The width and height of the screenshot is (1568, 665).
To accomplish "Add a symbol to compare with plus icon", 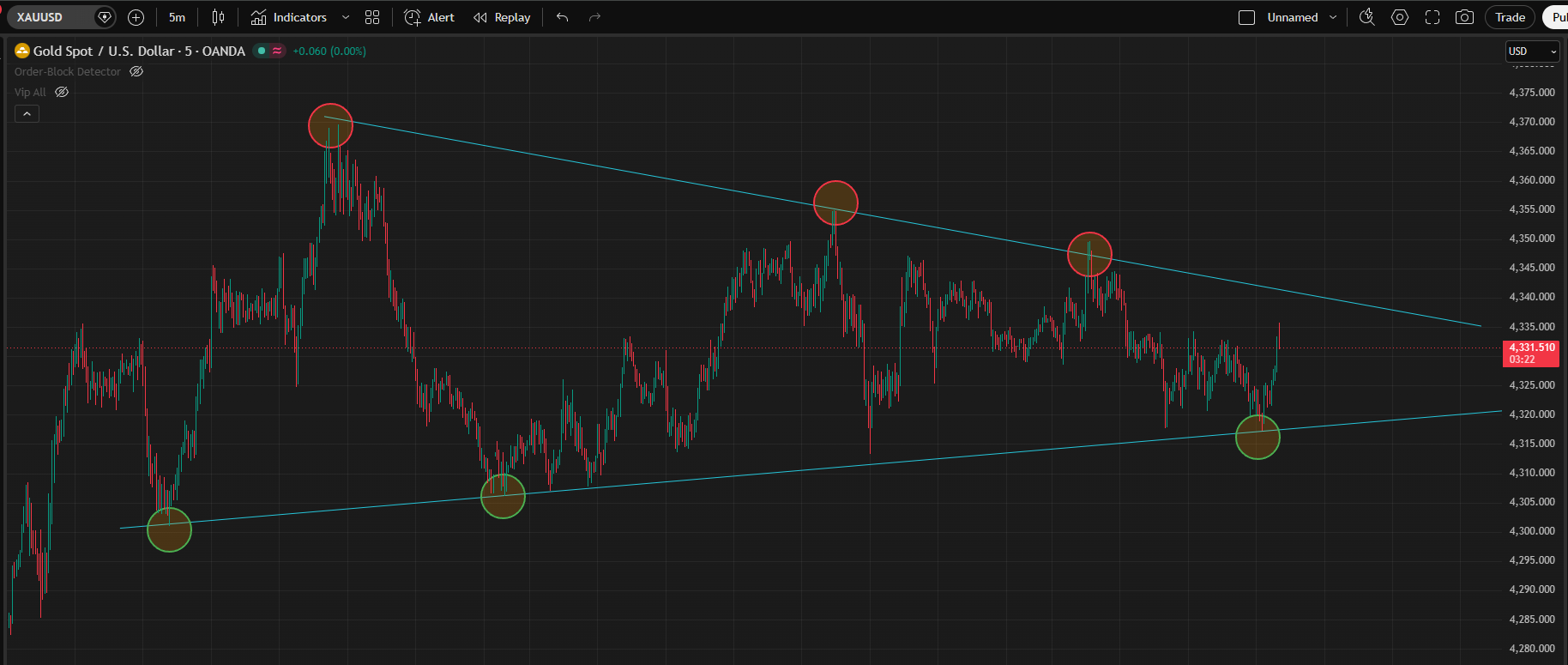I will (136, 17).
